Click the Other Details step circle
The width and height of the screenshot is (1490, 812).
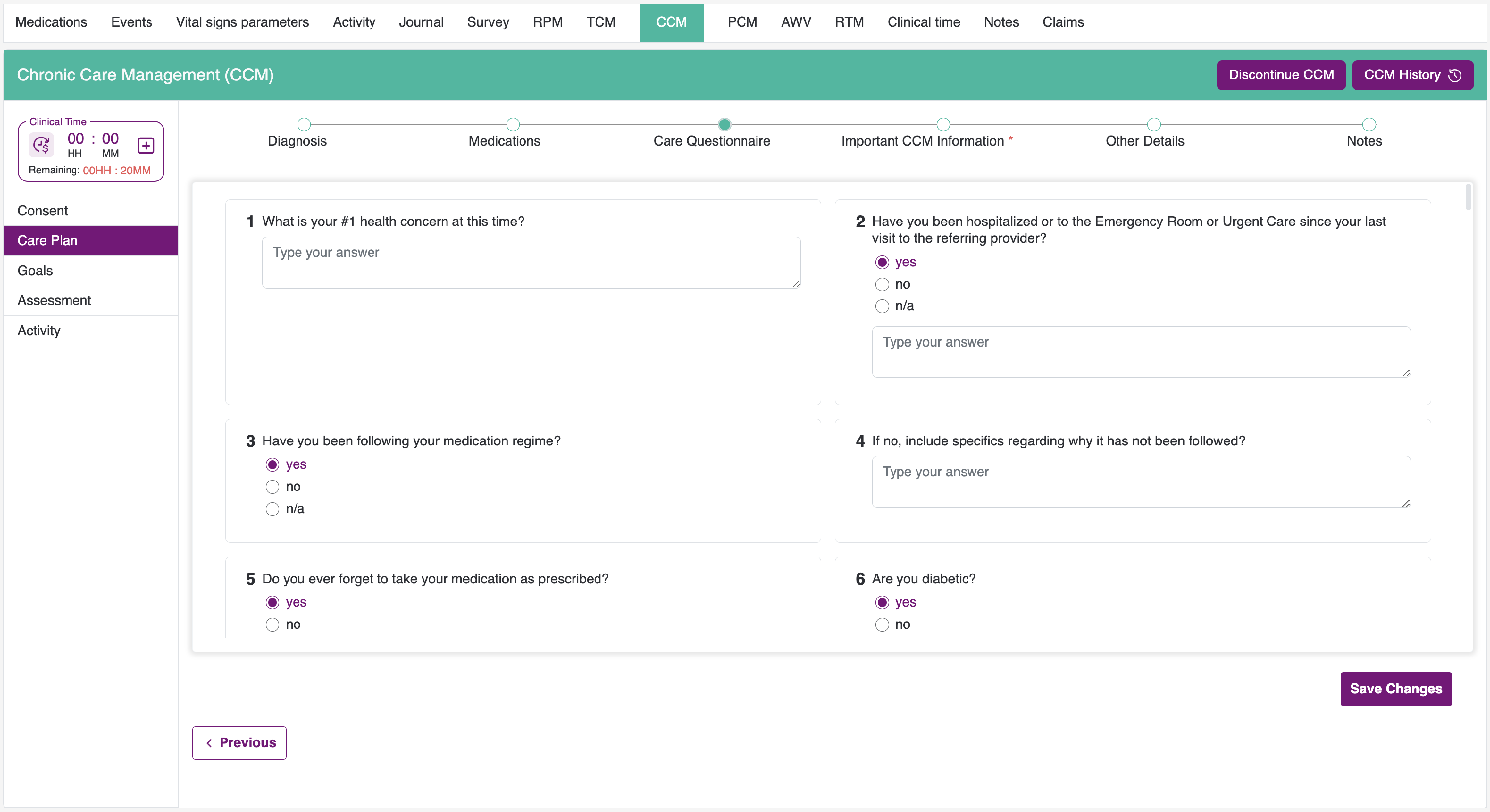(1153, 124)
